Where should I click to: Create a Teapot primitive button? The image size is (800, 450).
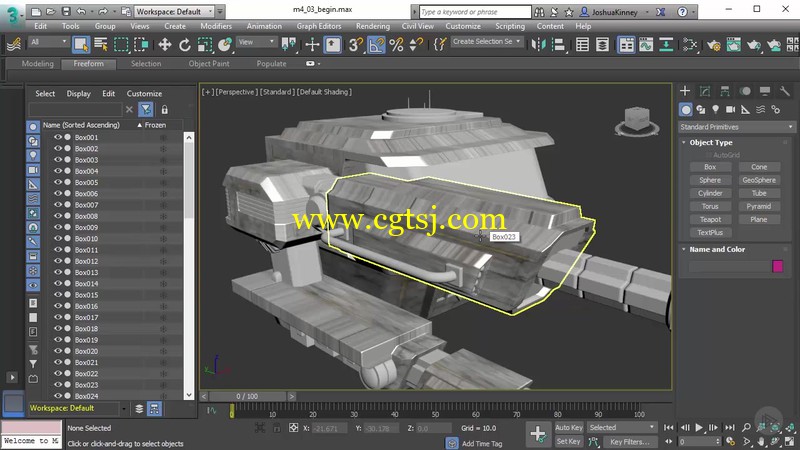(x=710, y=219)
